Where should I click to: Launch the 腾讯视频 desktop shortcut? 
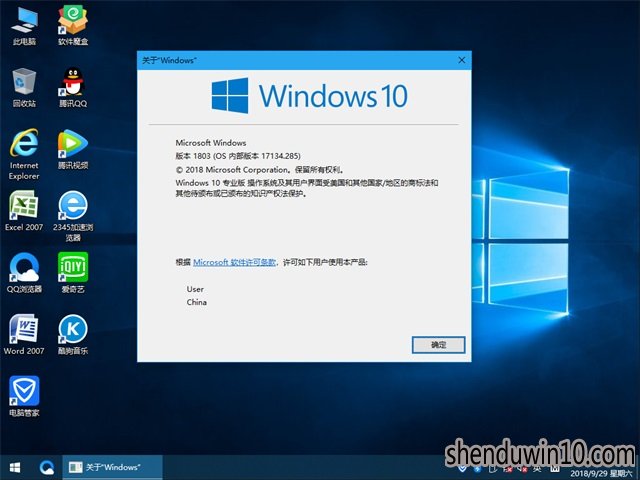pyautogui.click(x=73, y=149)
